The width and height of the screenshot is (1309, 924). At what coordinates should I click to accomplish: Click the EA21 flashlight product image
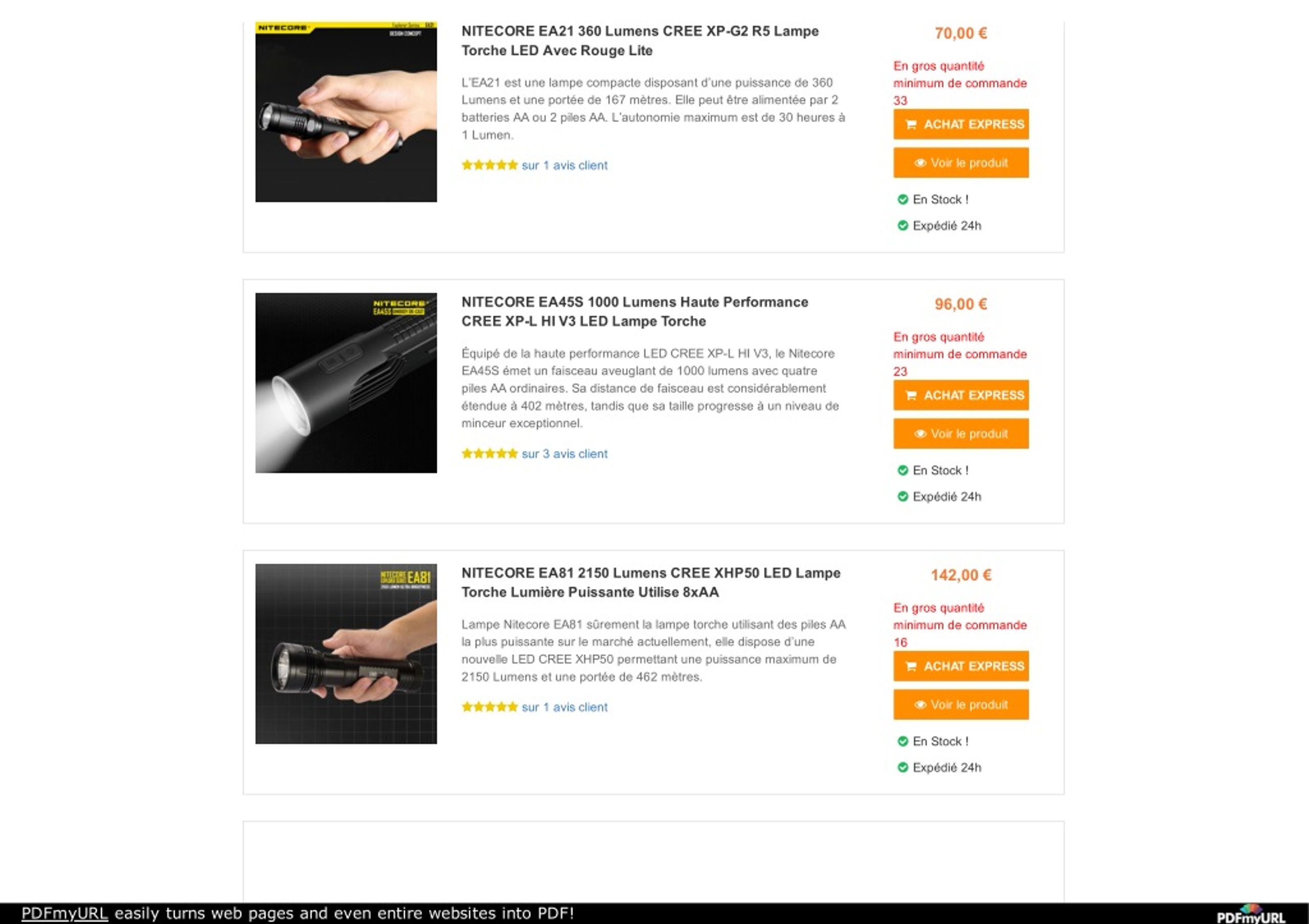pos(346,112)
